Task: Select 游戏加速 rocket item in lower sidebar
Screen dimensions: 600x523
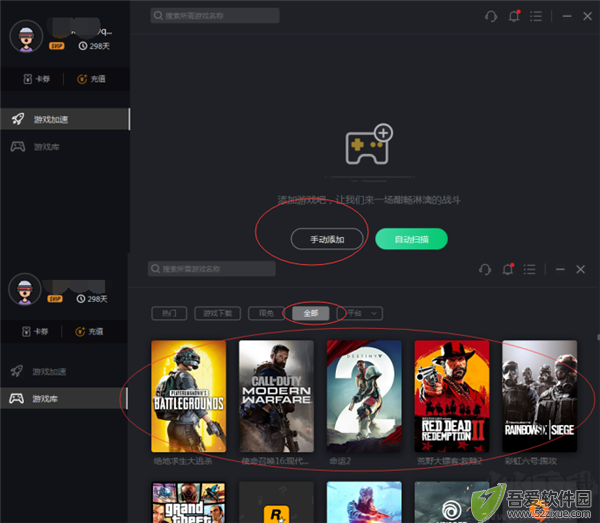Action: [x=64, y=371]
